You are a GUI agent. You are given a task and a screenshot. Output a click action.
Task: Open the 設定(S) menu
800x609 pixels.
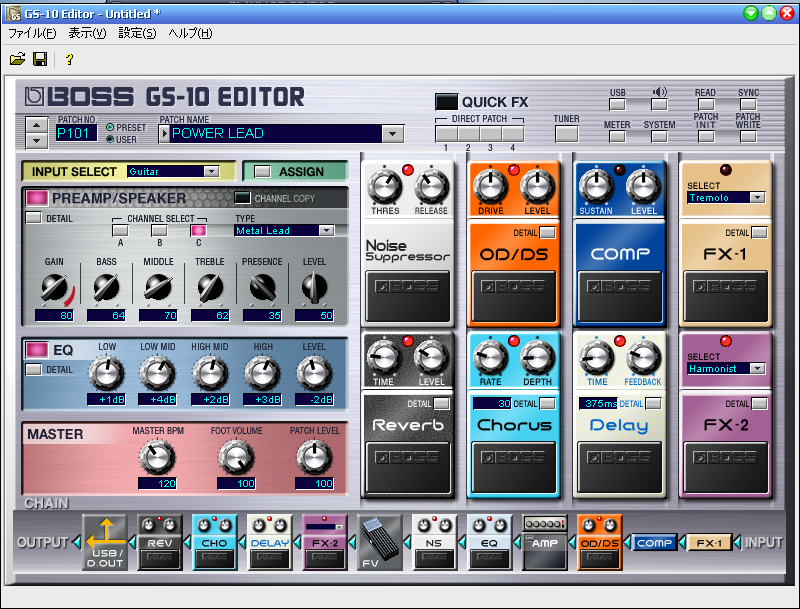tap(137, 34)
